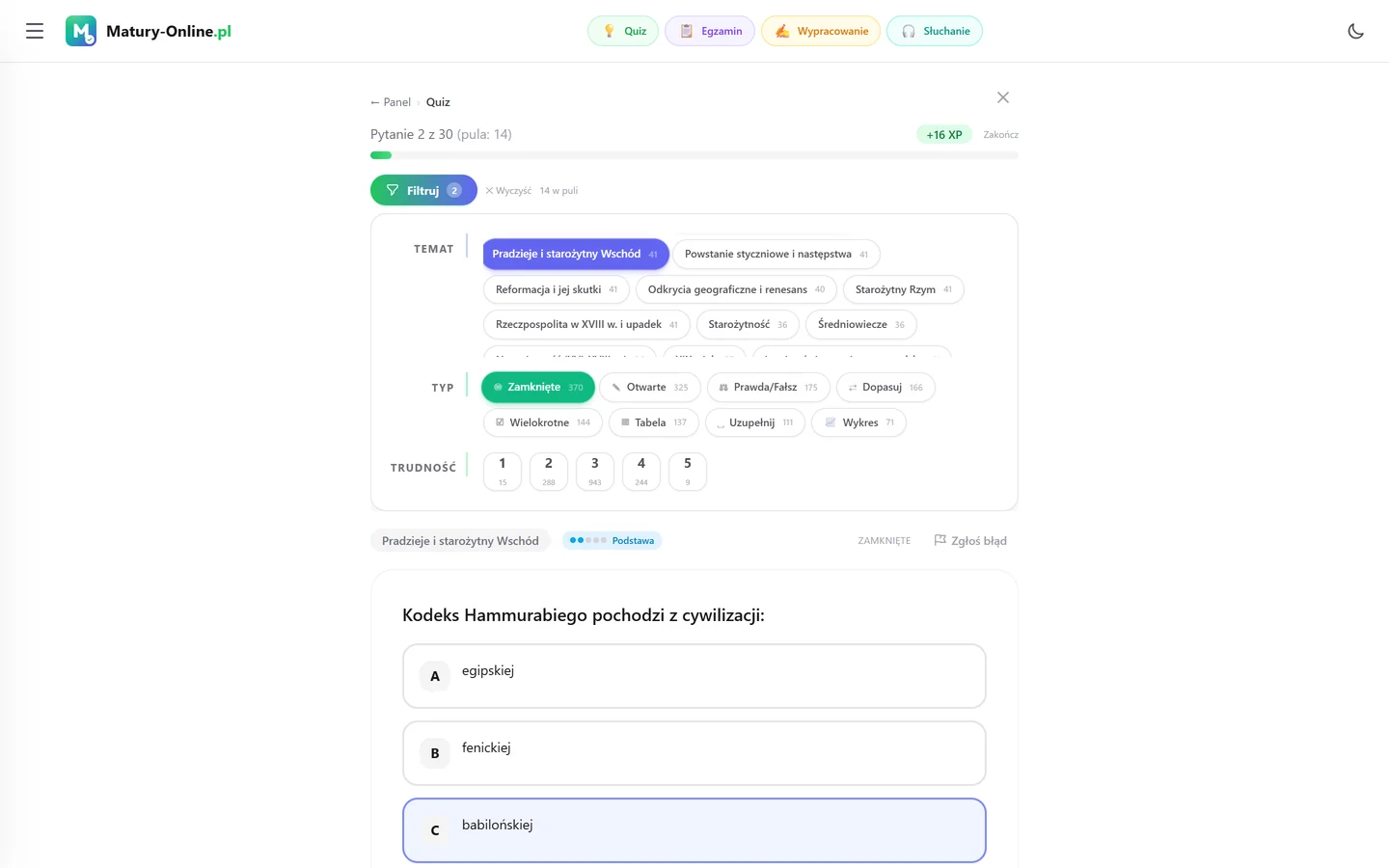Viewport: 1389px width, 868px height.
Task: Click Zakończ to end quiz
Action: 1000,135
